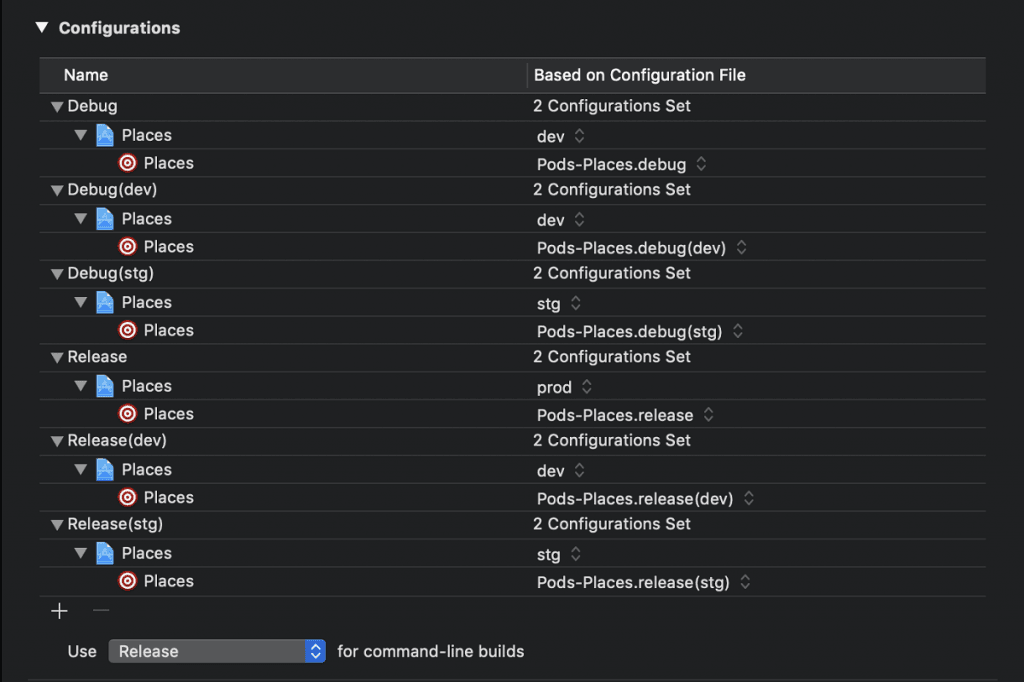
Task: Collapse Places project under Release(dev)
Action: pyautogui.click(x=80, y=470)
